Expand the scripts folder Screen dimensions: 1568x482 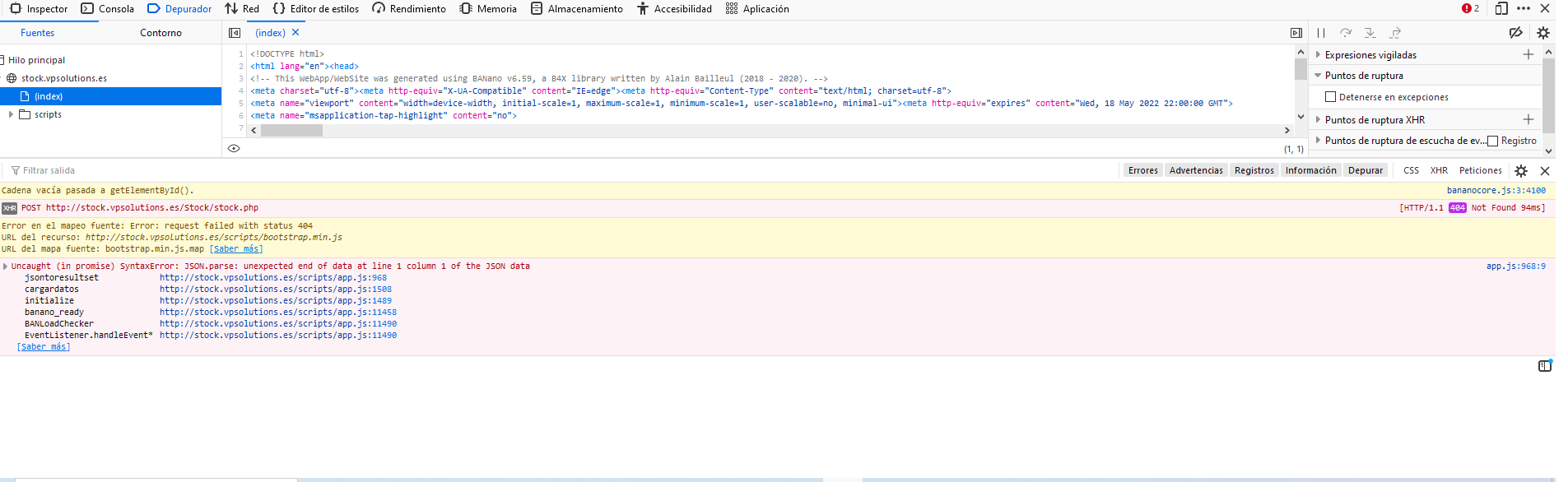click(11, 114)
